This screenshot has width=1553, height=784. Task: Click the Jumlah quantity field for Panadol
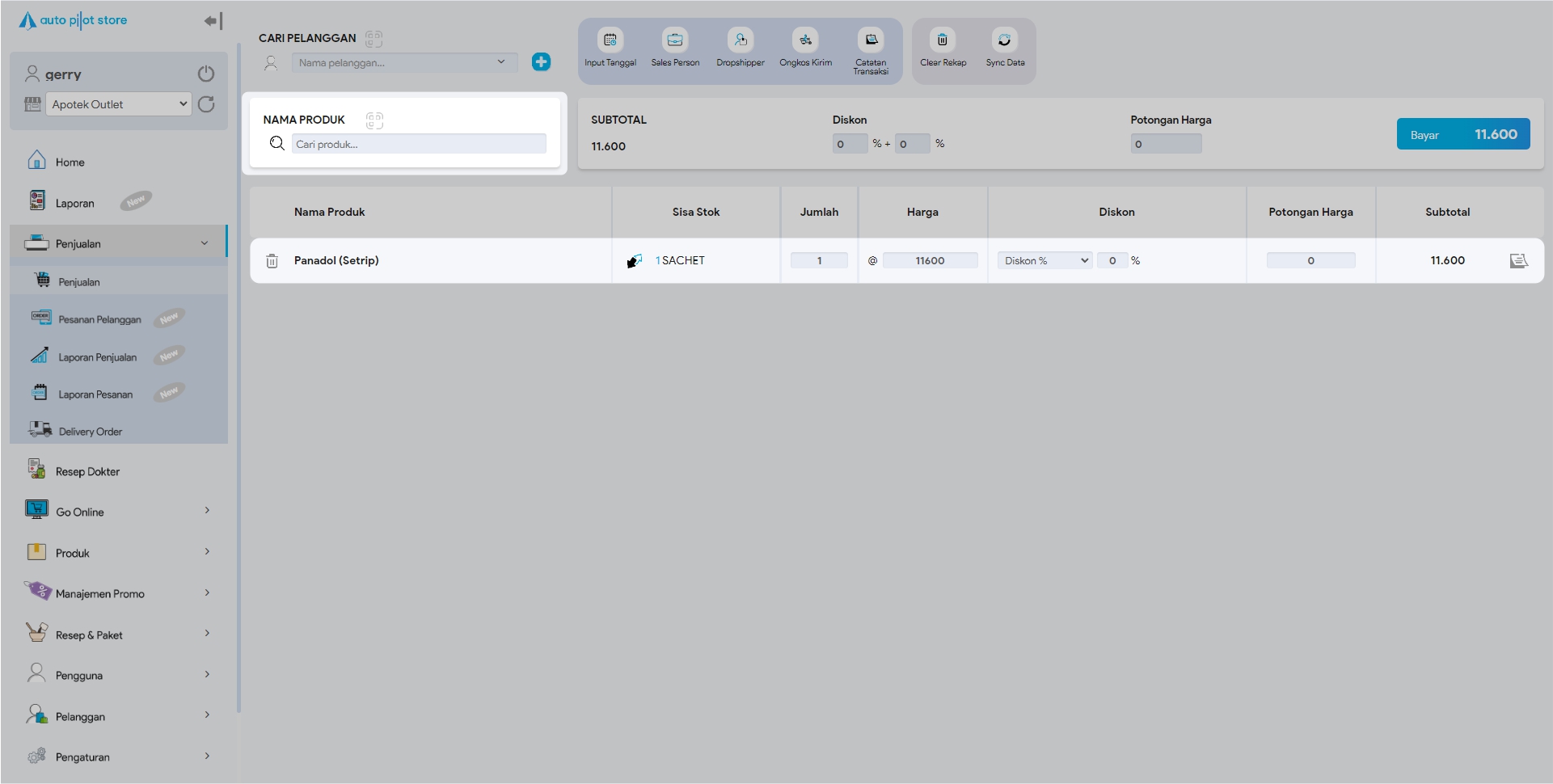(819, 261)
